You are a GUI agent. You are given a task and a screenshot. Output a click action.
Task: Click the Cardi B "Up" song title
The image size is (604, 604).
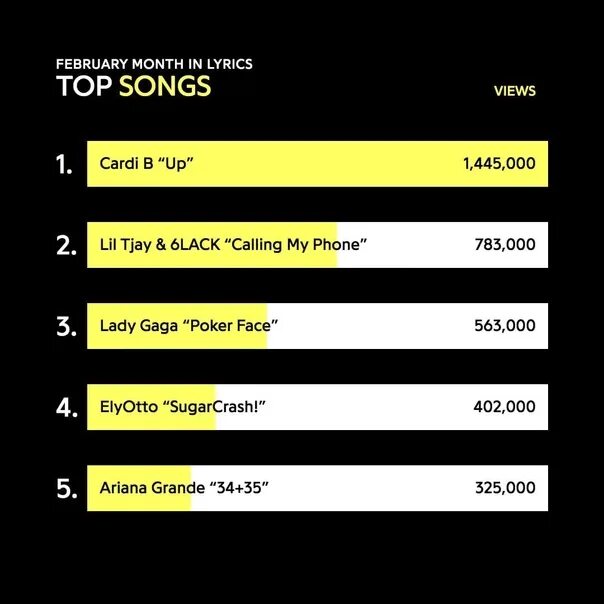[146, 163]
